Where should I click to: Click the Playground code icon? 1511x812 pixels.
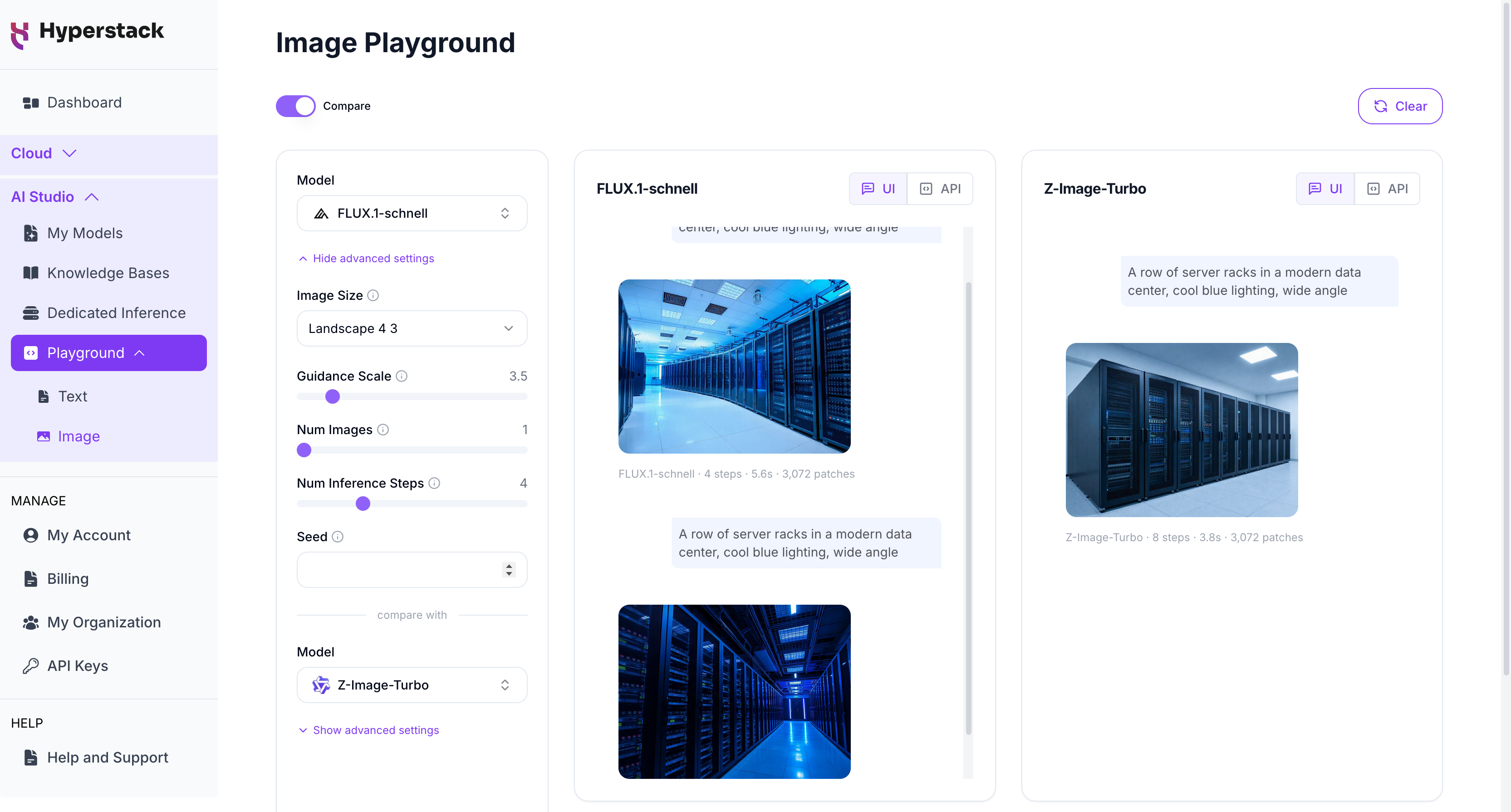click(30, 353)
